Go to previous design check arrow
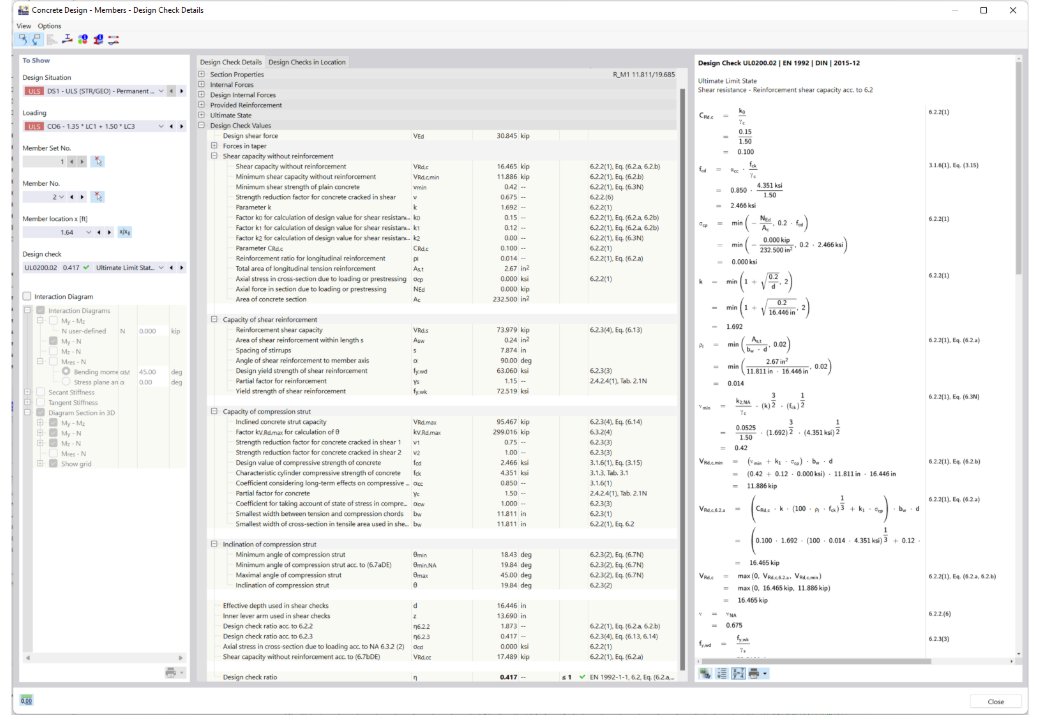Screen dimensions: 1040x715 coord(171,267)
